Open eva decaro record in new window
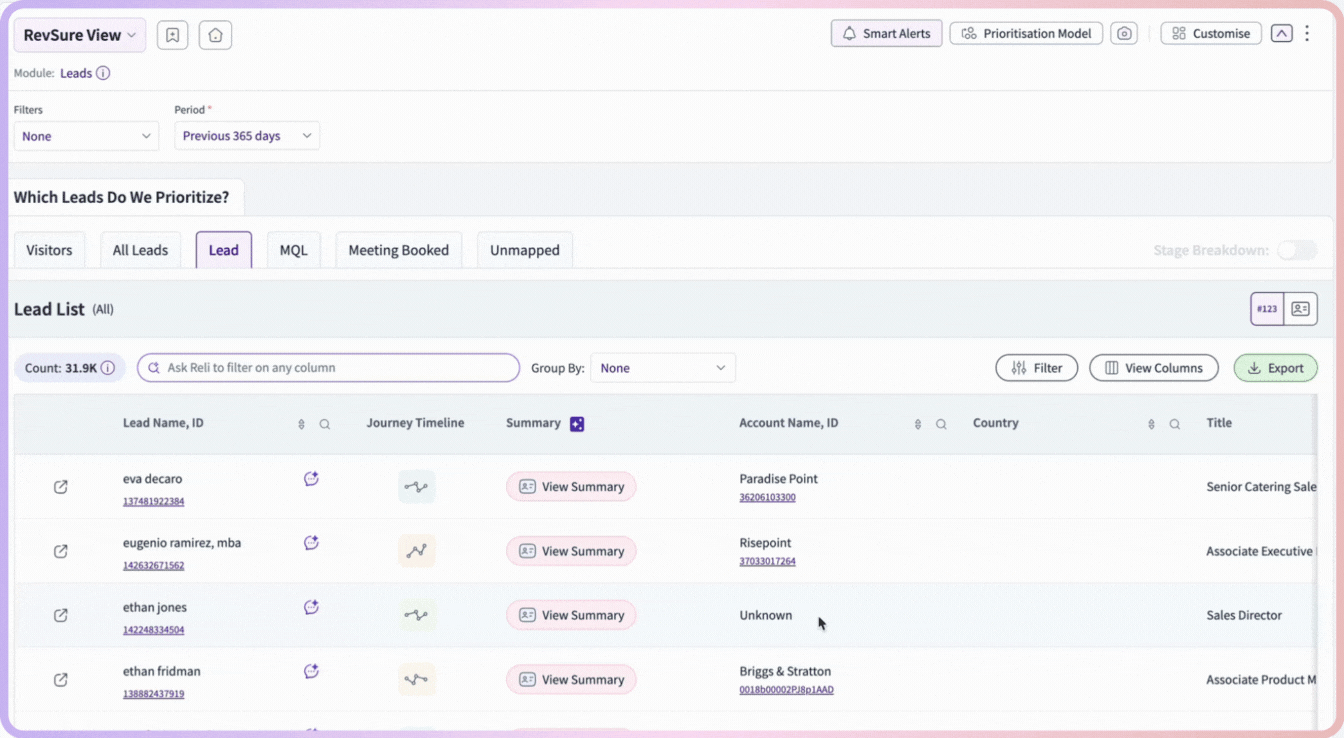 coord(61,487)
